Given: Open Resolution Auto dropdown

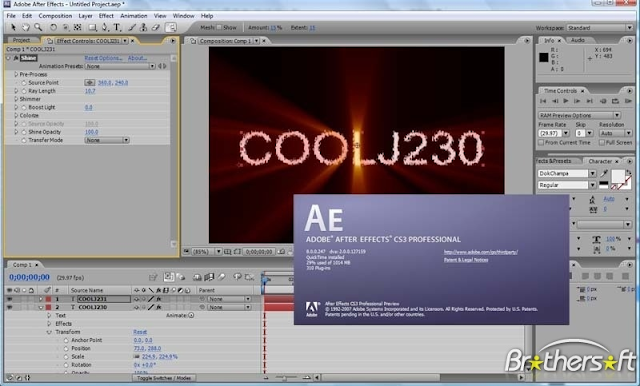Looking at the screenshot, I should coord(615,133).
